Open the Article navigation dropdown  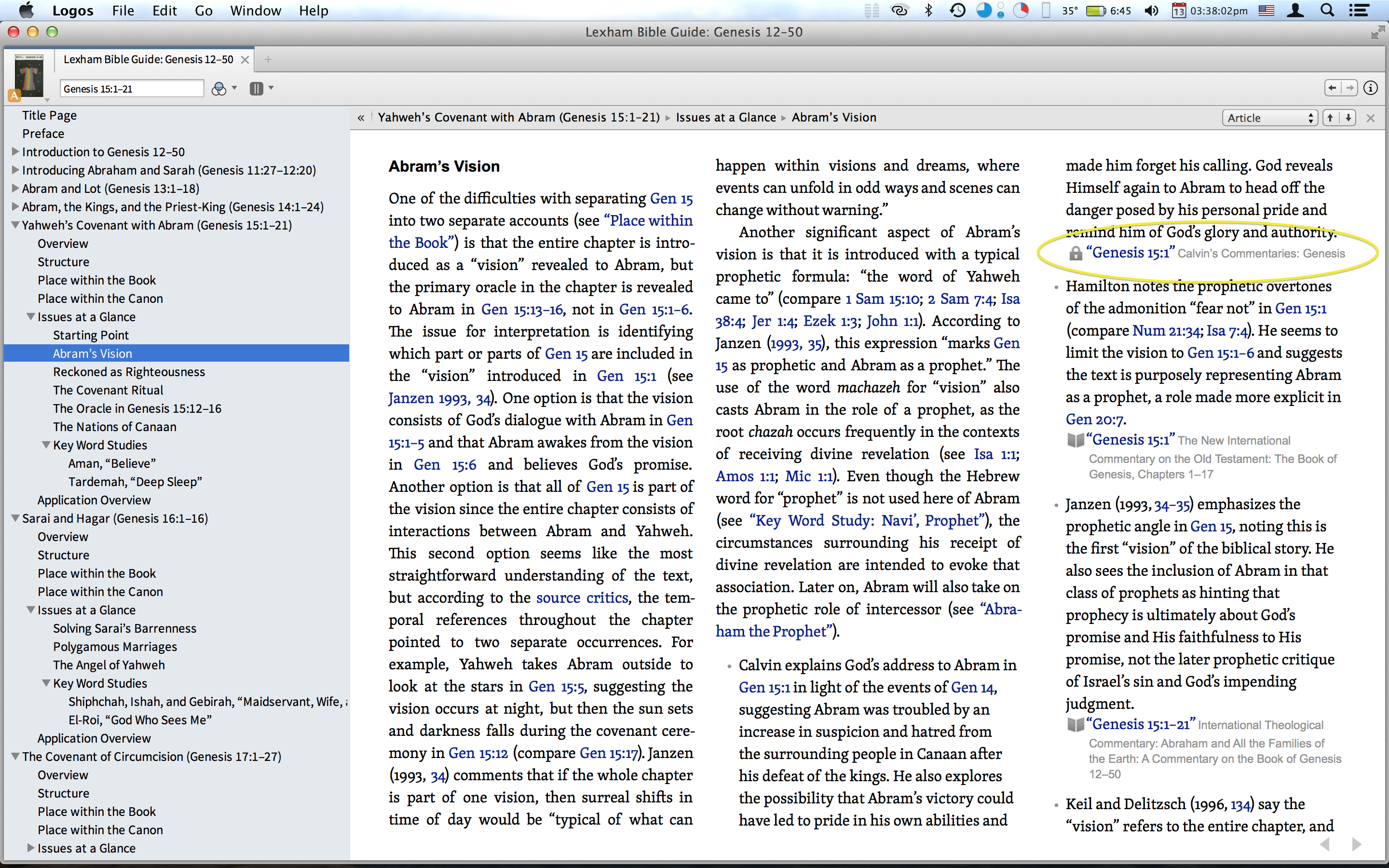1268,118
